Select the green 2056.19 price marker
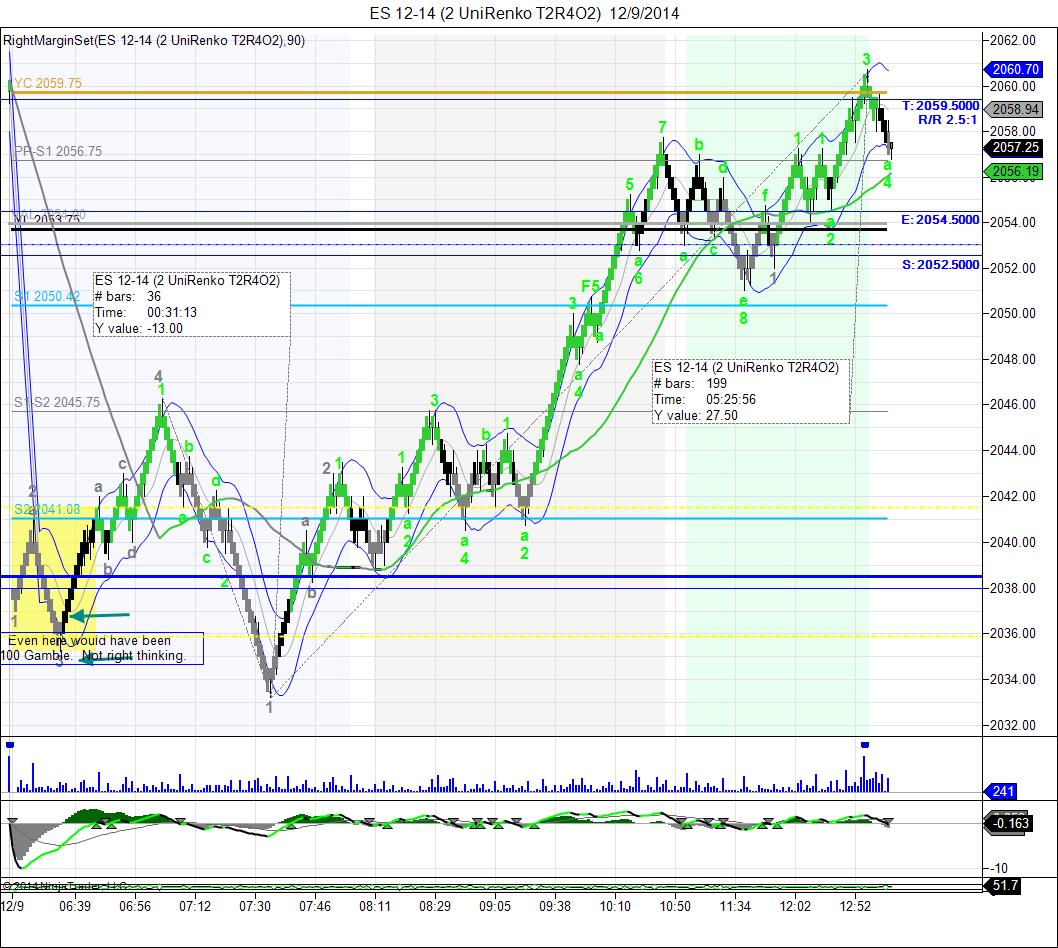 [1013, 171]
